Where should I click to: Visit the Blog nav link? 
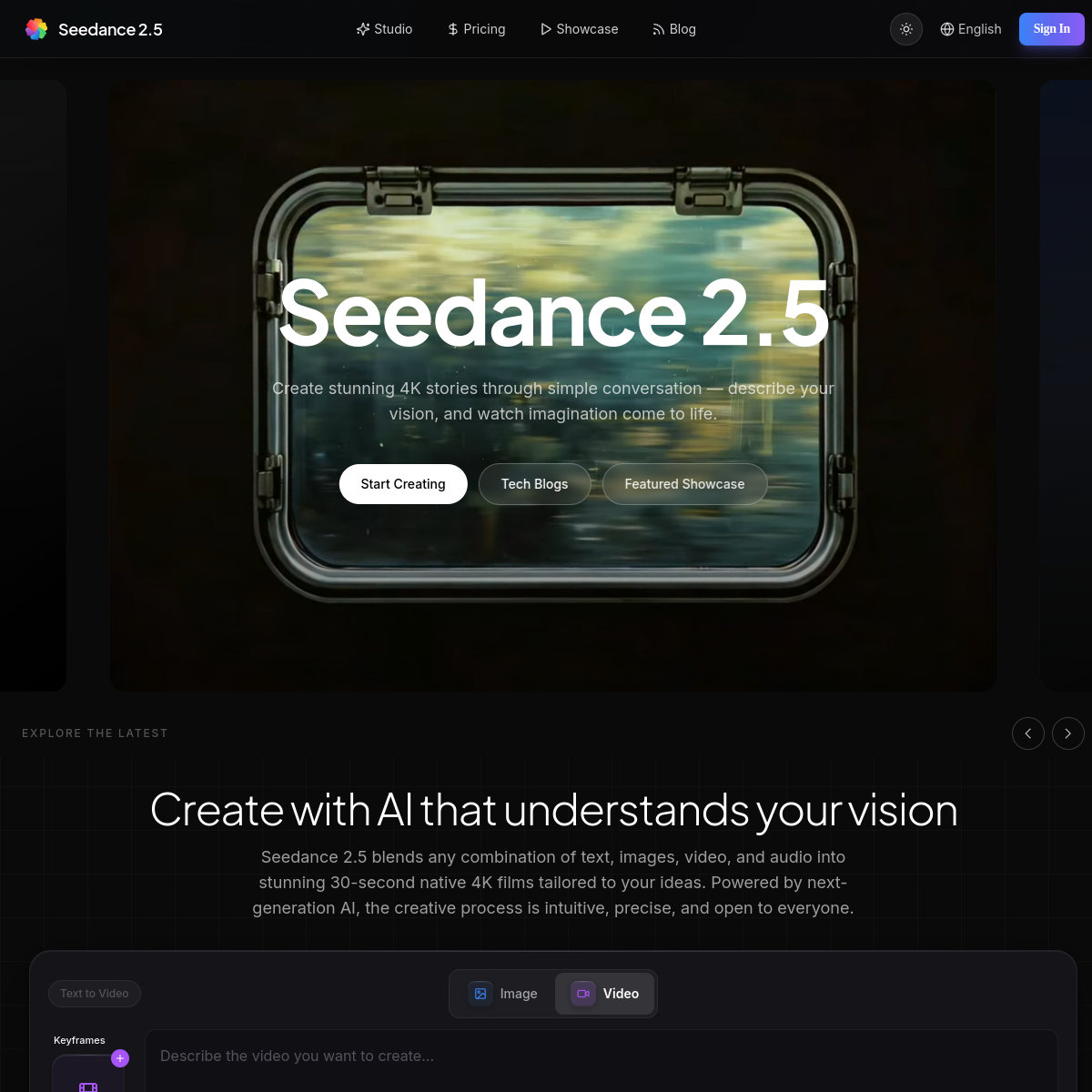click(674, 29)
